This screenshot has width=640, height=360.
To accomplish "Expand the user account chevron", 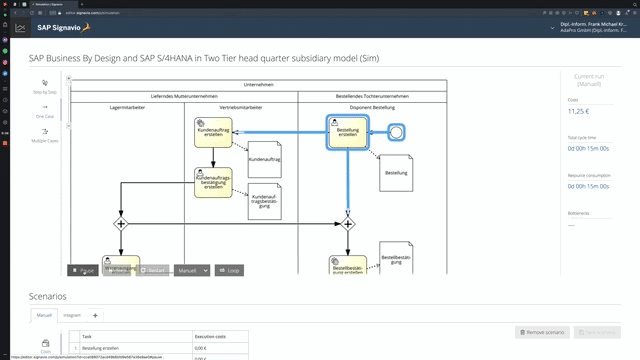I will click(x=552, y=28).
